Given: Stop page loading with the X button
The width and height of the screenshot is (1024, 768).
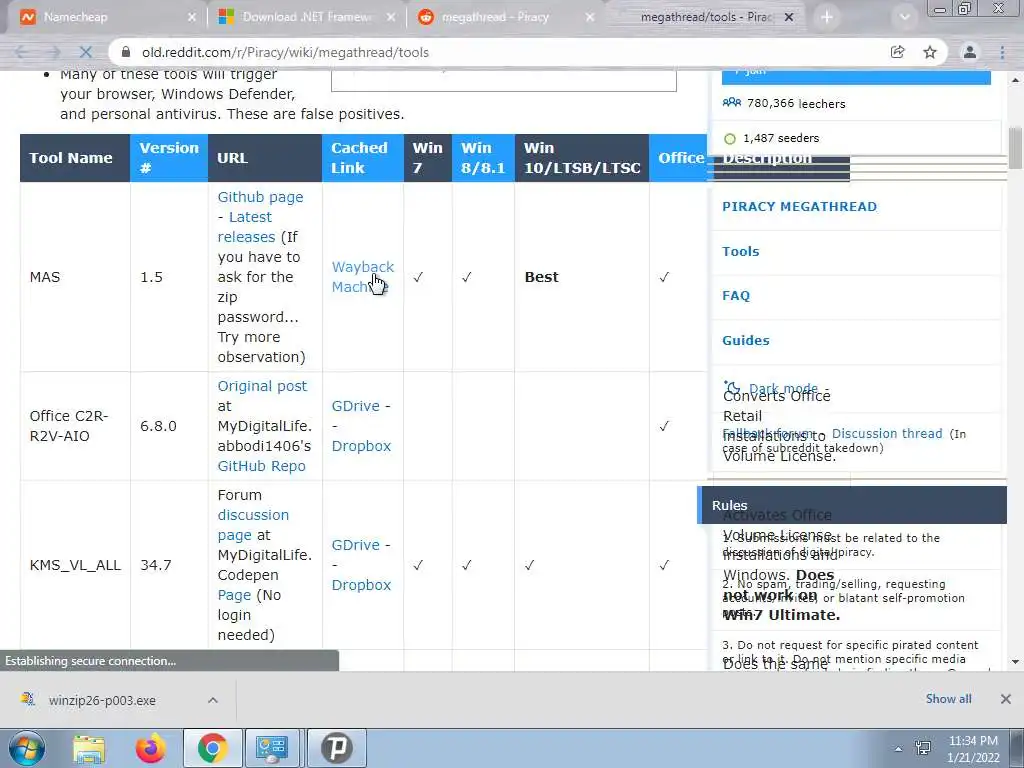Looking at the screenshot, I should tap(86, 52).
